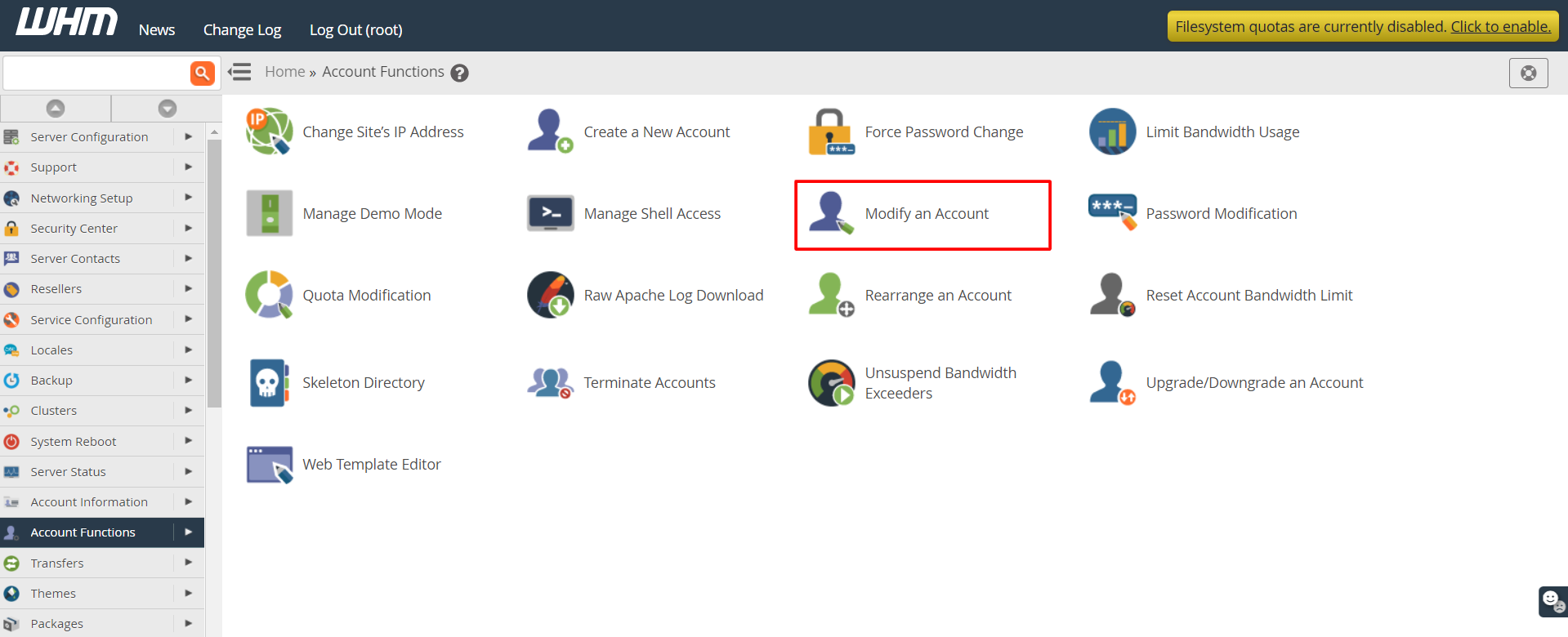The width and height of the screenshot is (1568, 637).
Task: Toggle the sidebar menu collapse icon
Action: (x=239, y=72)
